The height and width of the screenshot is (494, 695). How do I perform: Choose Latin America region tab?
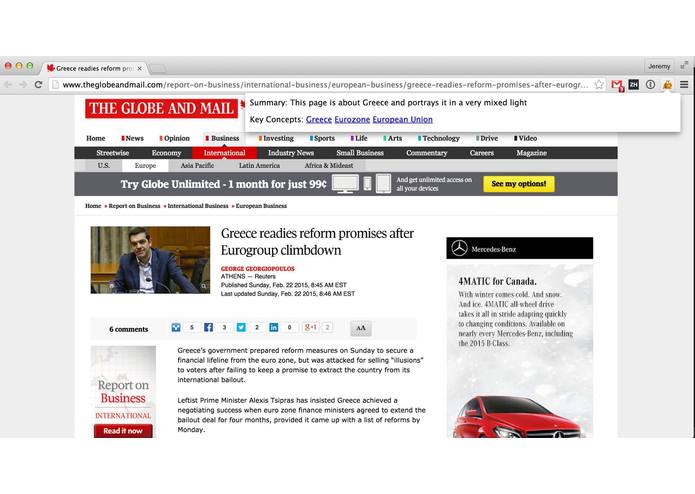[x=259, y=165]
